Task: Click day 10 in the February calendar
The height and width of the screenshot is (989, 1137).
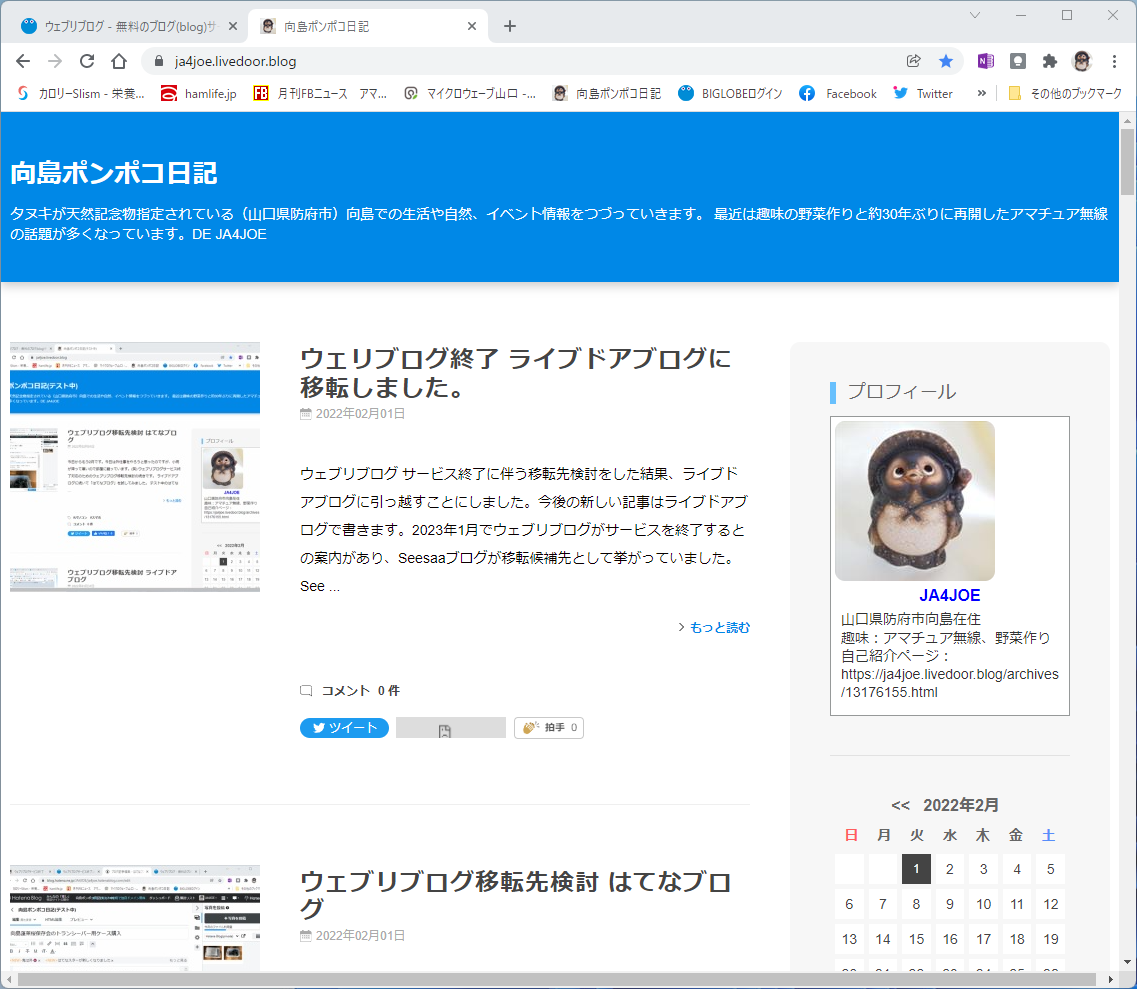Action: pos(983,904)
